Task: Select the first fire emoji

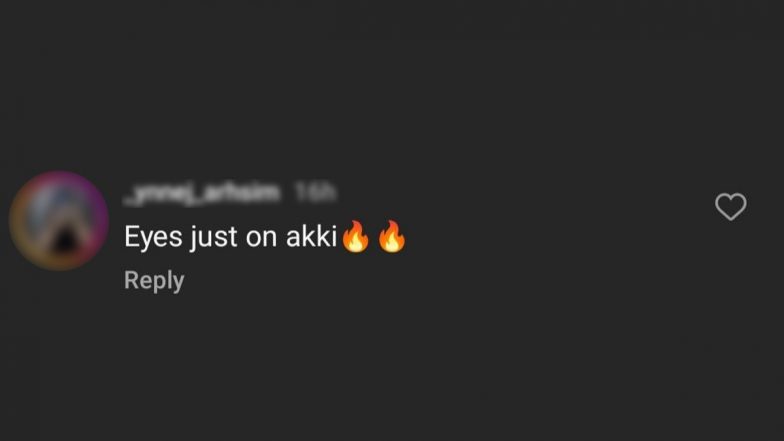Action: 356,236
